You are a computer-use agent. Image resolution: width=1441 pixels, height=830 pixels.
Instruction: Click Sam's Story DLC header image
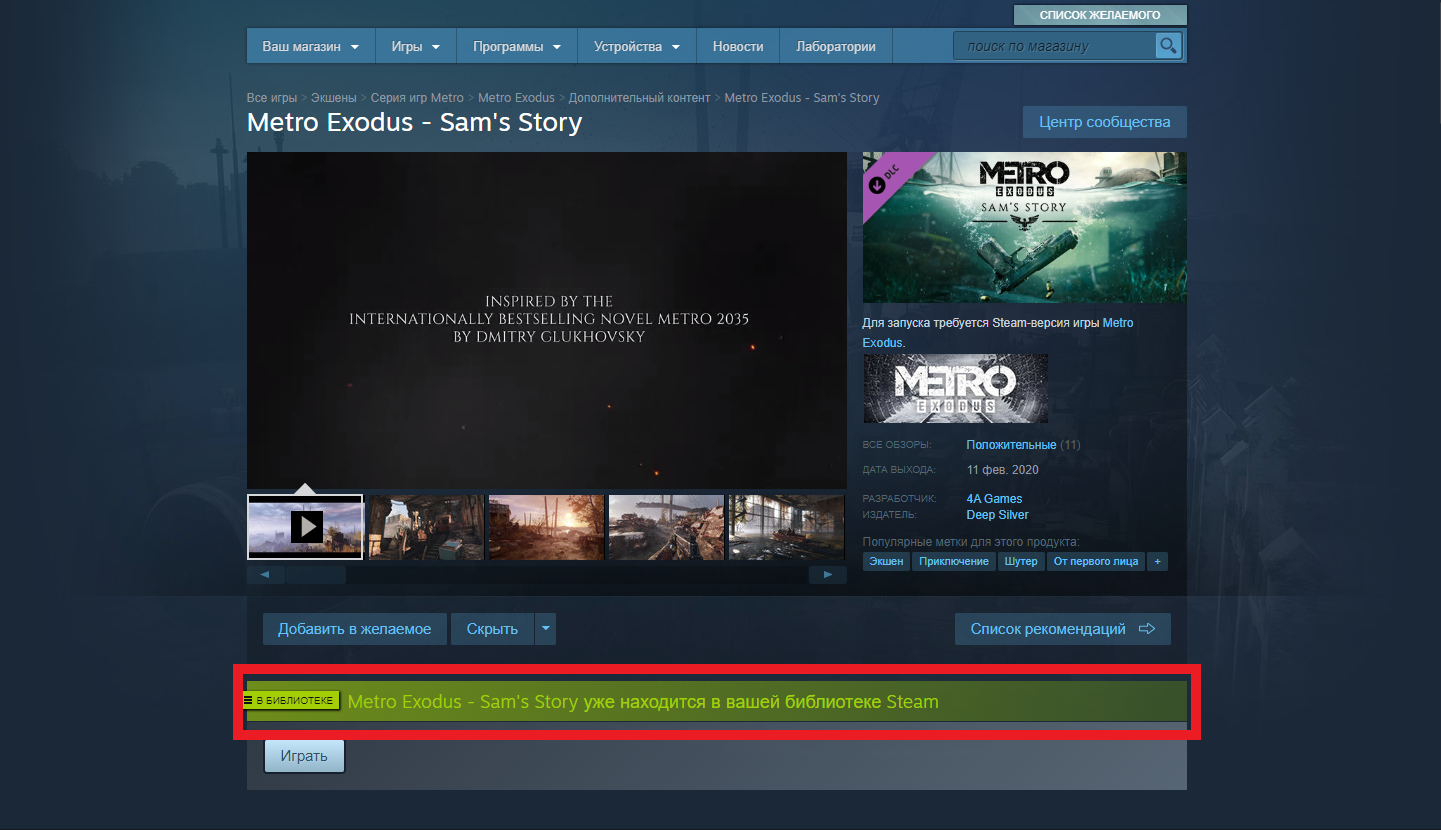point(1025,227)
